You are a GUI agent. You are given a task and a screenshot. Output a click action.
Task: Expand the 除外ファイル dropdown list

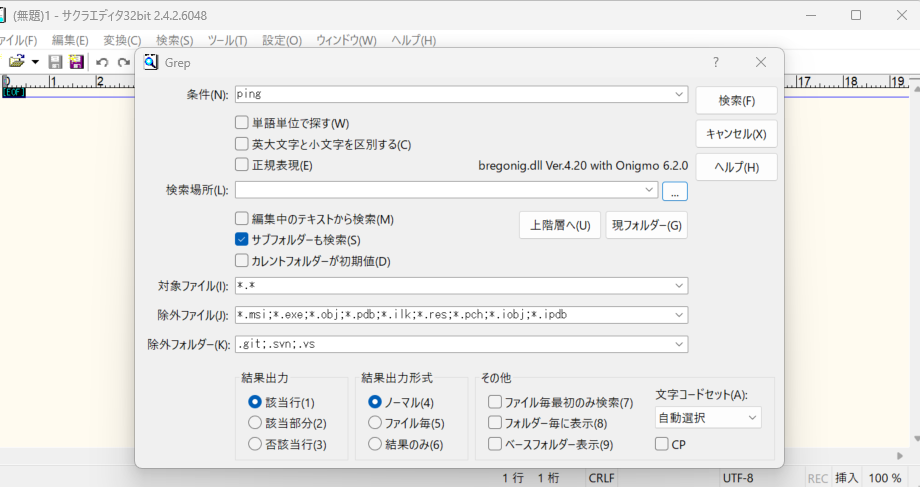pyautogui.click(x=678, y=315)
